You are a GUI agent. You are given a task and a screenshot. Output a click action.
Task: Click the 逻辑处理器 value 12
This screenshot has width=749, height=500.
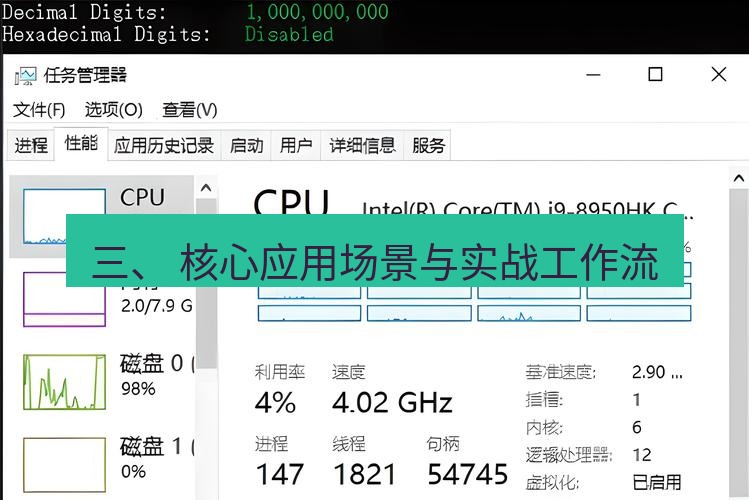tap(642, 455)
